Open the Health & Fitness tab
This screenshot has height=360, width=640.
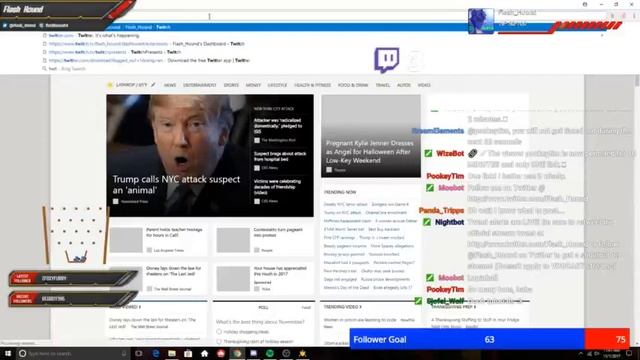click(x=313, y=85)
